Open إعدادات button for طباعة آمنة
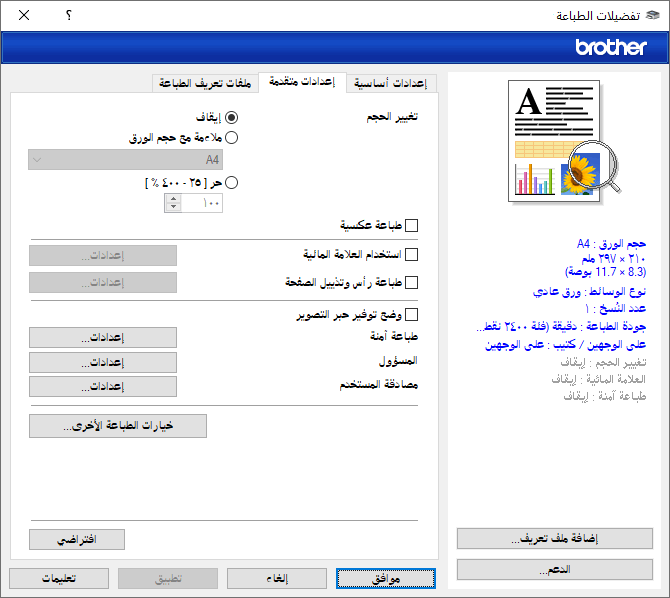This screenshot has width=670, height=598. click(103, 338)
